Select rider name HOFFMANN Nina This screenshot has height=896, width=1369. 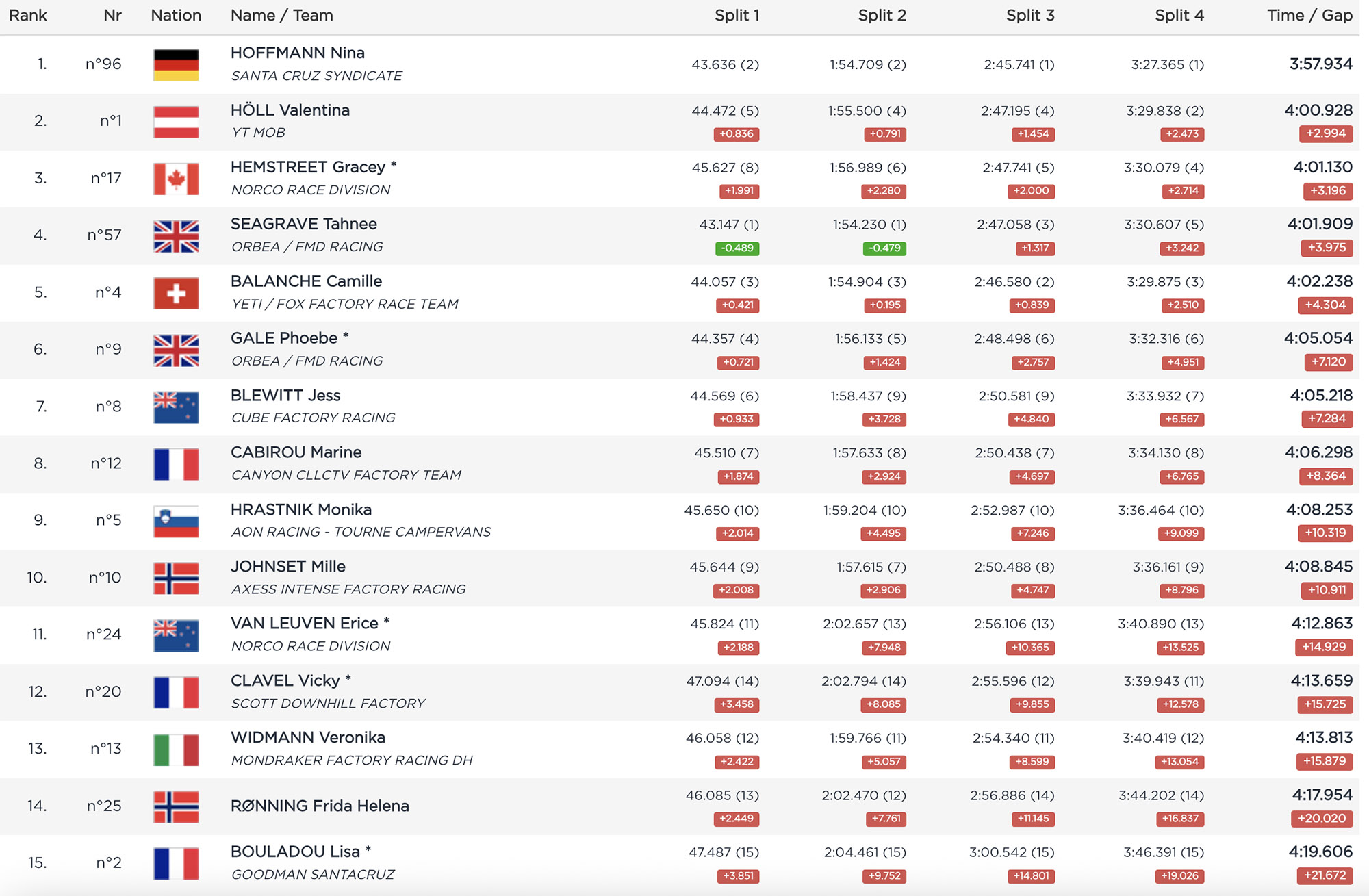point(298,53)
